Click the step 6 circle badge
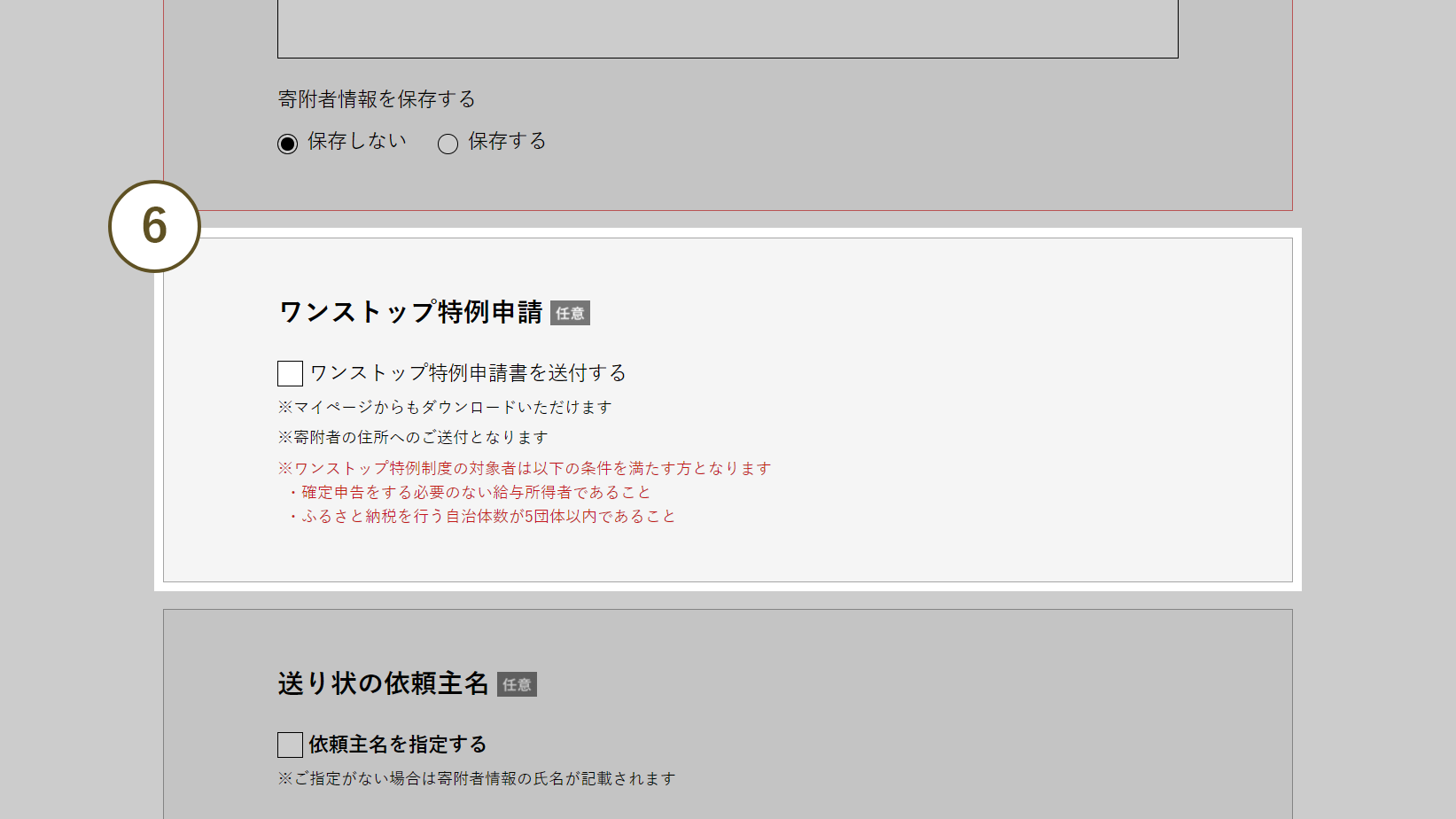 point(154,226)
